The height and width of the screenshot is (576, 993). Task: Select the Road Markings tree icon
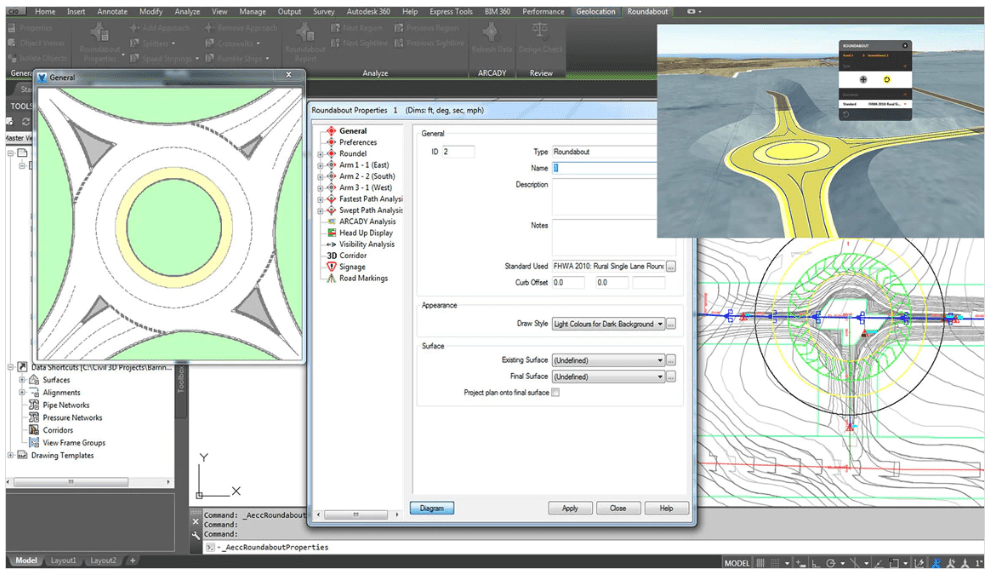tap(331, 279)
